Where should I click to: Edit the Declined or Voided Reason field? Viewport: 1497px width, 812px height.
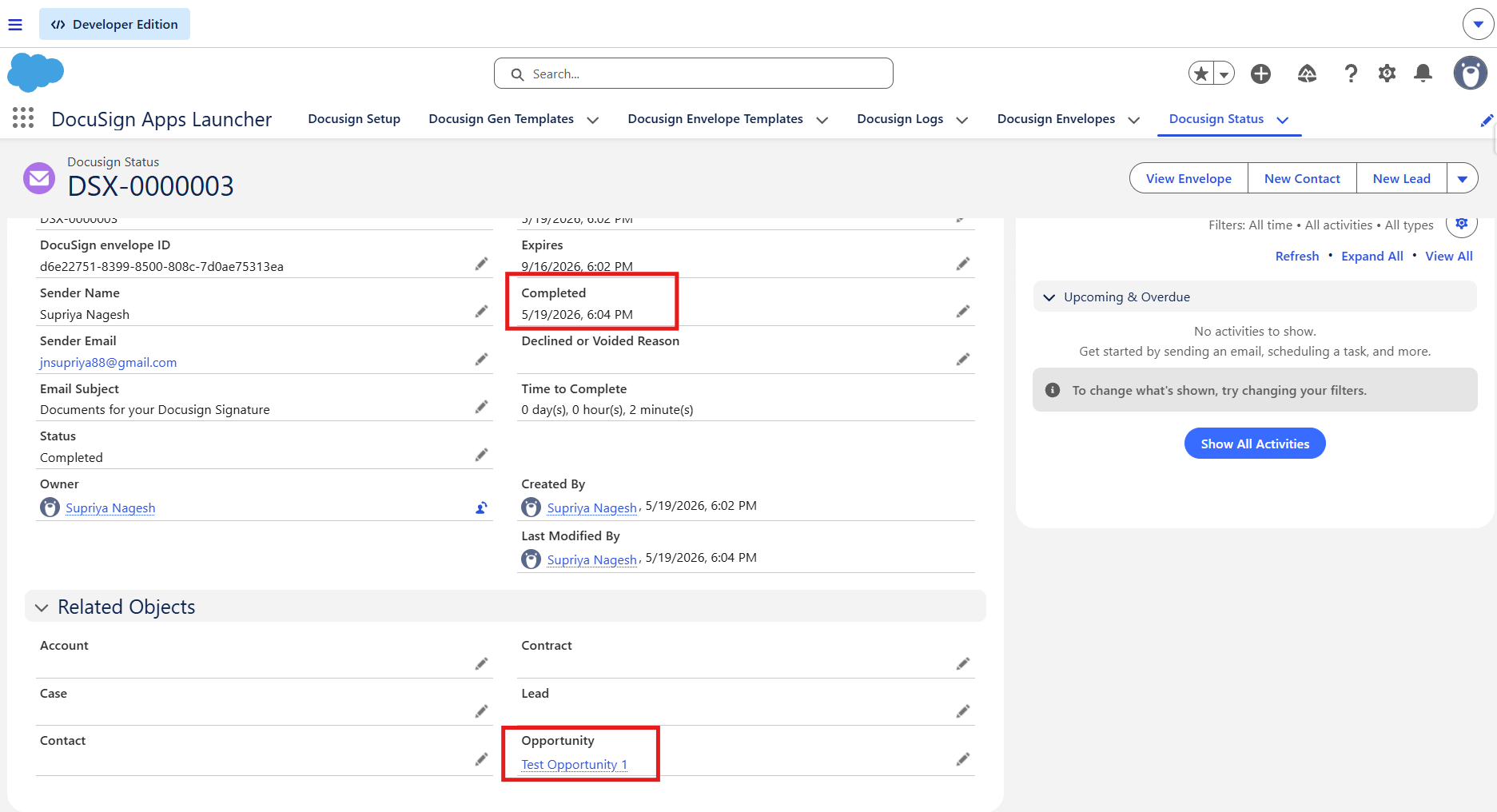tap(963, 359)
